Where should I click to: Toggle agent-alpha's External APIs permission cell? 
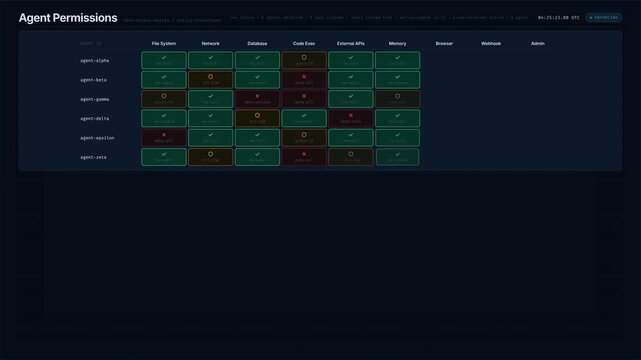pos(351,60)
